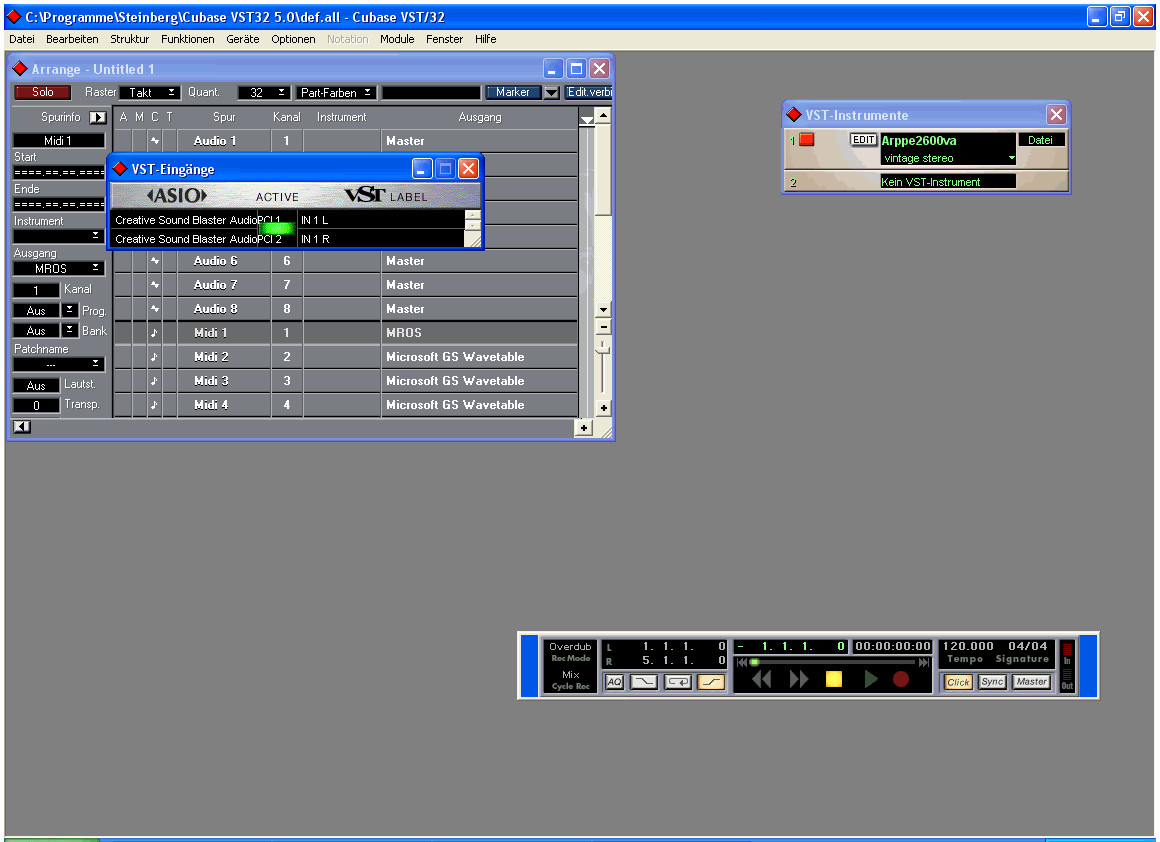Open the Bearbeiten menu
1160x842 pixels.
(72, 39)
